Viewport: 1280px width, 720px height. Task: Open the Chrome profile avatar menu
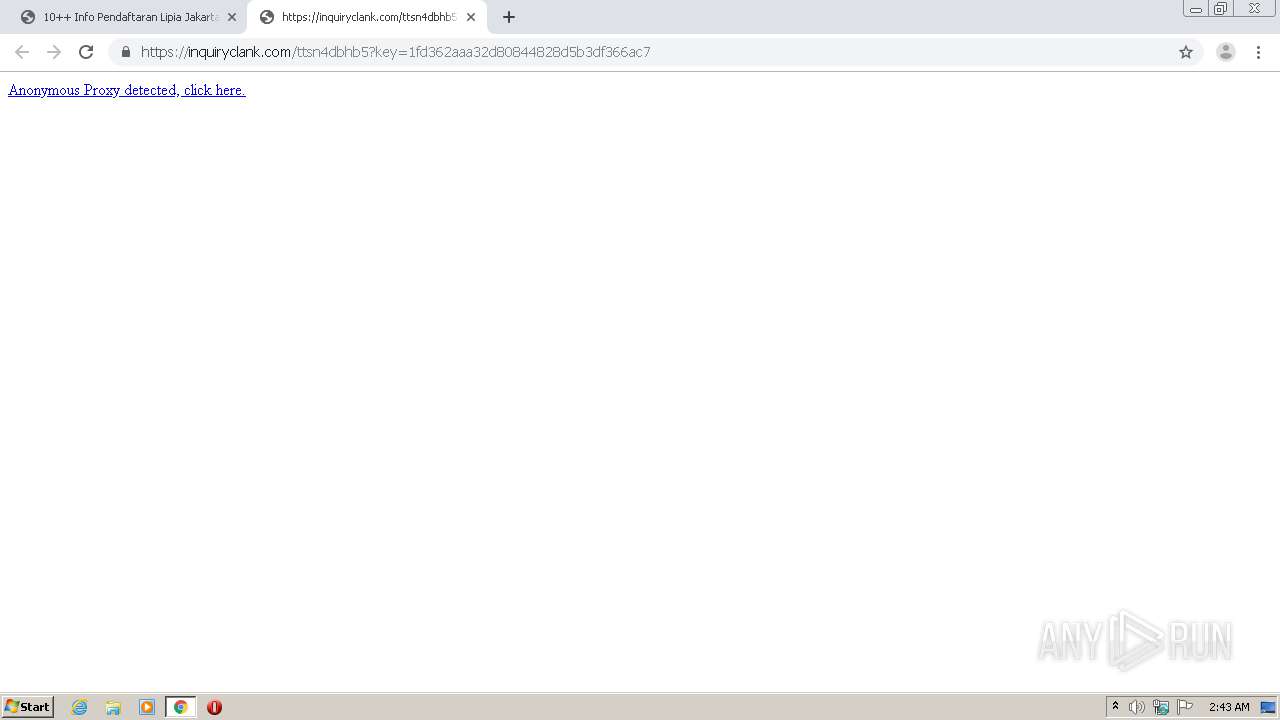click(x=1226, y=52)
